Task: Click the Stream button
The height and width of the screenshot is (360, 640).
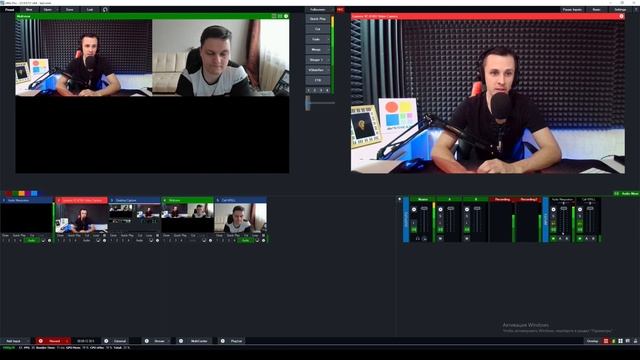Action: (159, 341)
